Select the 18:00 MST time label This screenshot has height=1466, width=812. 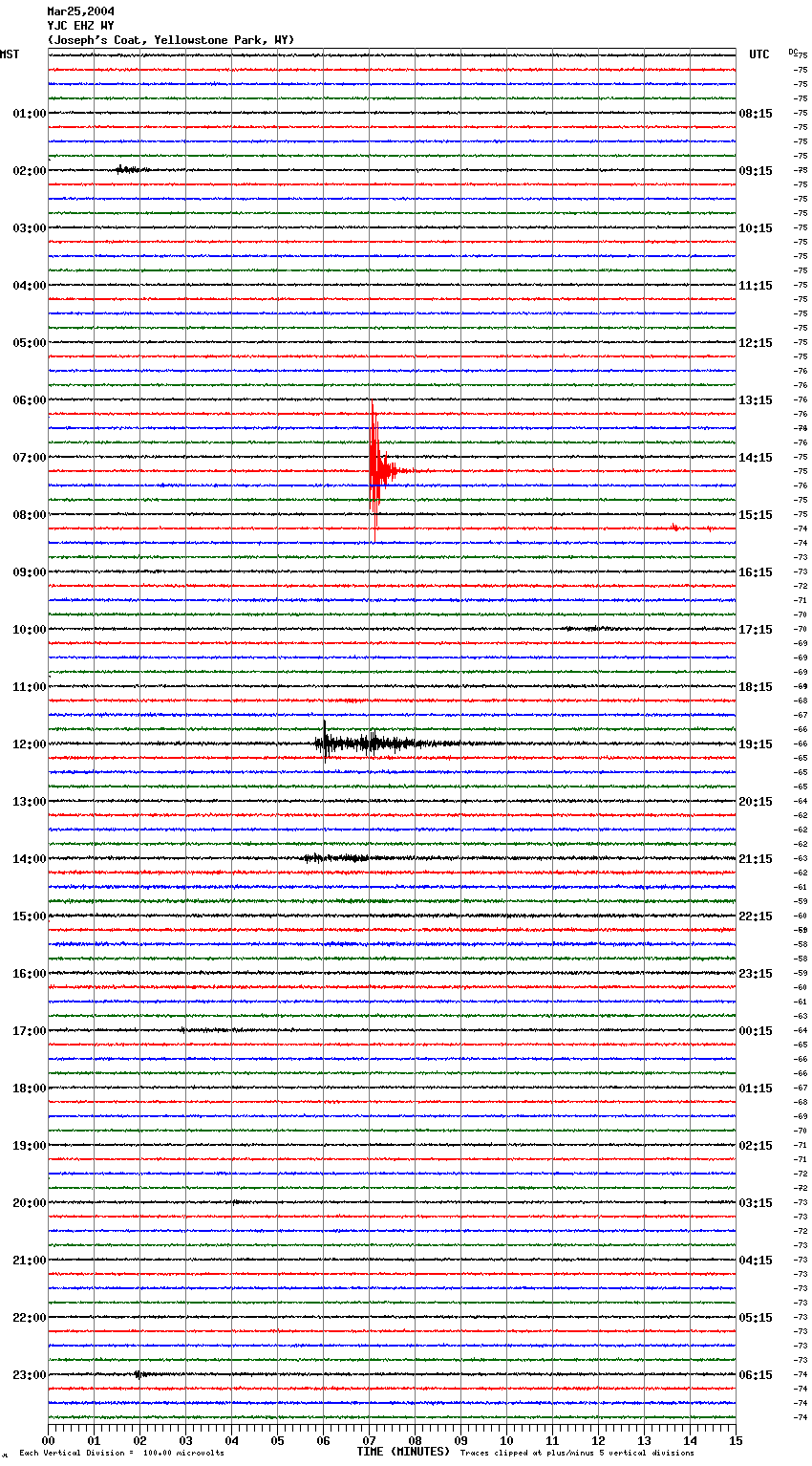pos(30,1089)
